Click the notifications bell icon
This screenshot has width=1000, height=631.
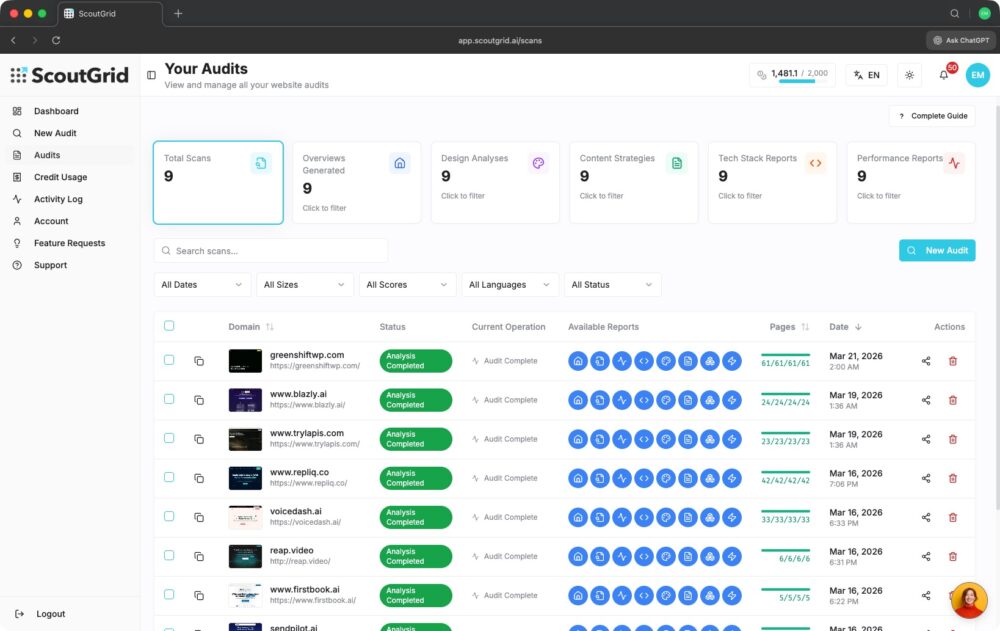pyautogui.click(x=943, y=75)
